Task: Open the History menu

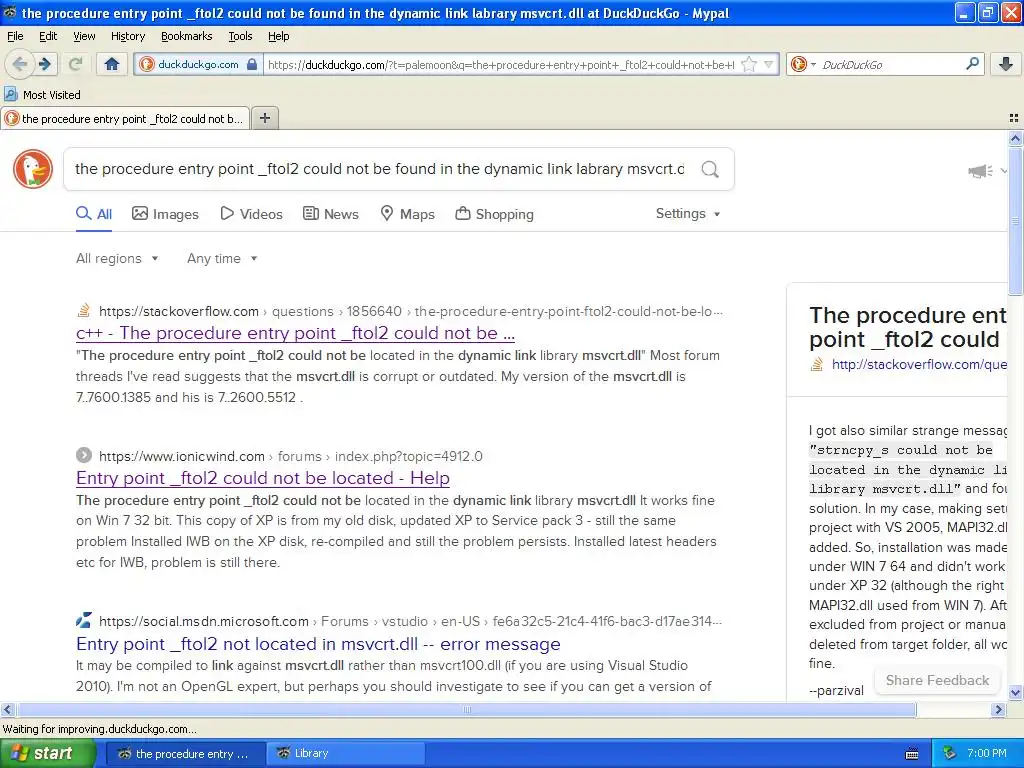Action: [128, 36]
